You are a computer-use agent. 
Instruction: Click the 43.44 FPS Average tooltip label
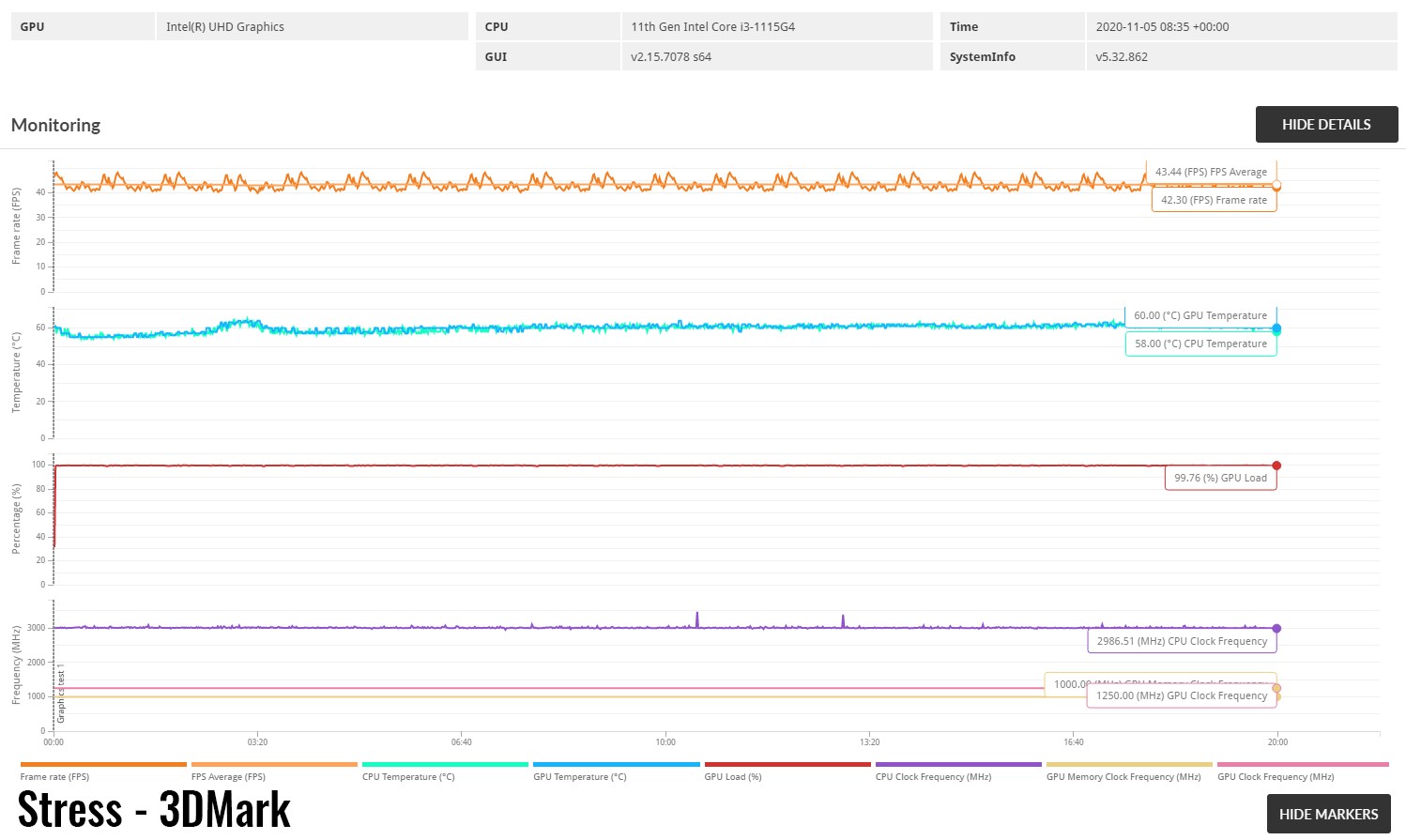[x=1211, y=172]
